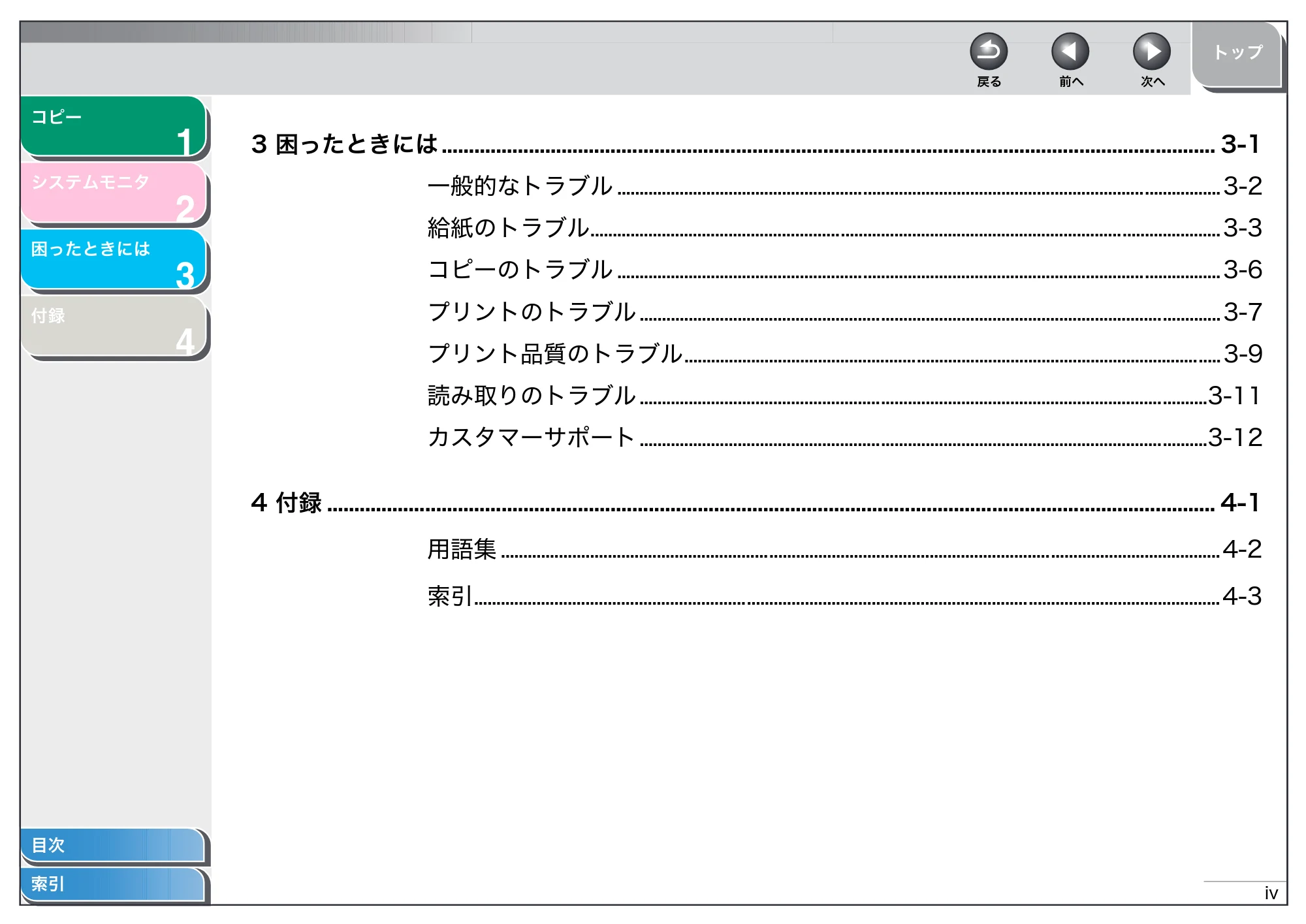Open the トップ tab
Viewport: 1306px width, 924px height.
pos(1237,54)
